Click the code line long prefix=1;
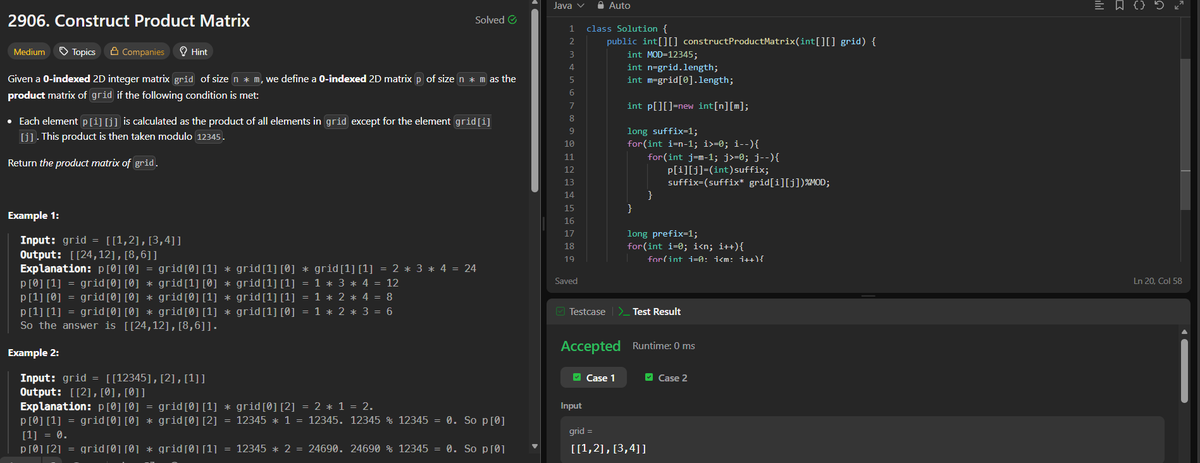The height and width of the screenshot is (463, 1200). 662,233
